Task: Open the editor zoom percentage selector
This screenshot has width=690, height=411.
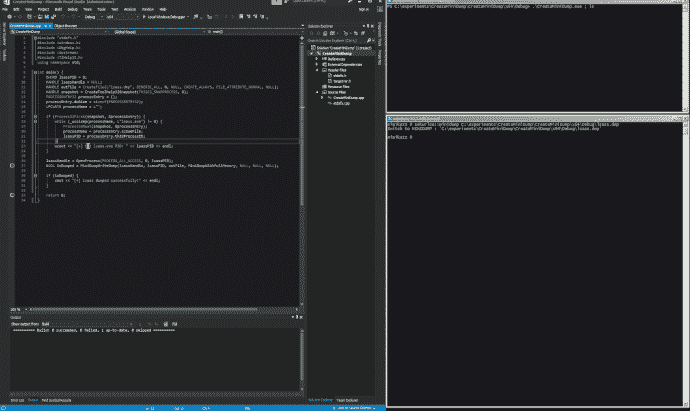Action: click(17, 309)
